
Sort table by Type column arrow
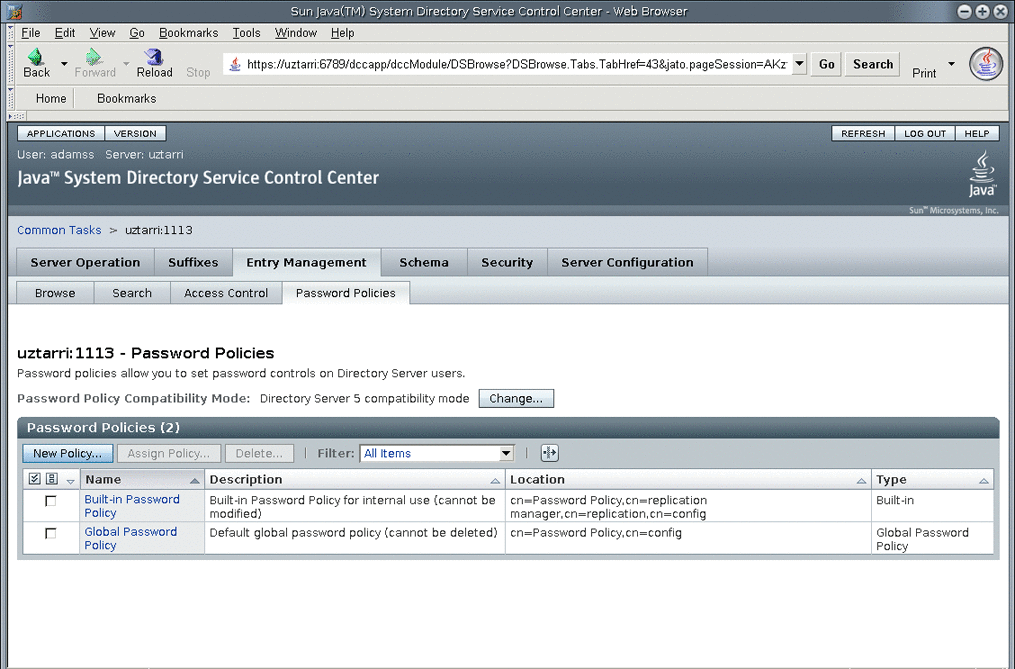[x=984, y=481]
